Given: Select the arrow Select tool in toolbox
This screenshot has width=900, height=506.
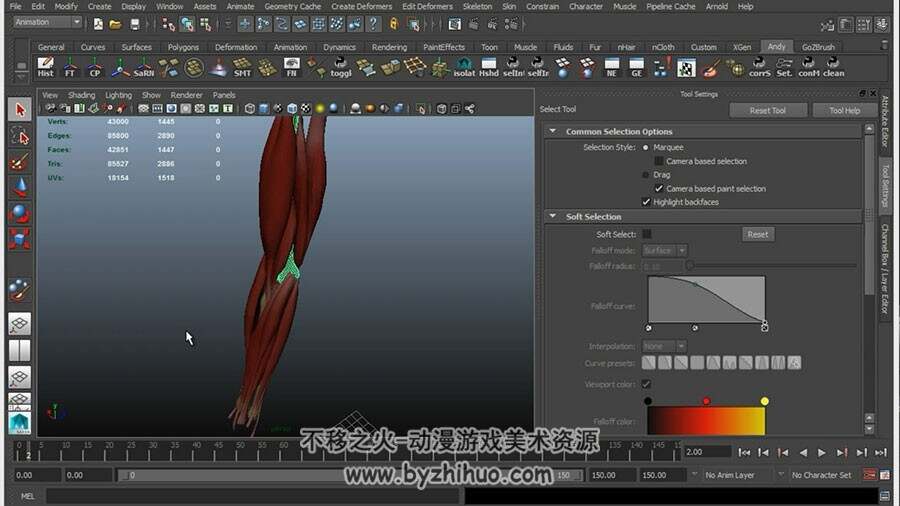Looking at the screenshot, I should pyautogui.click(x=20, y=109).
